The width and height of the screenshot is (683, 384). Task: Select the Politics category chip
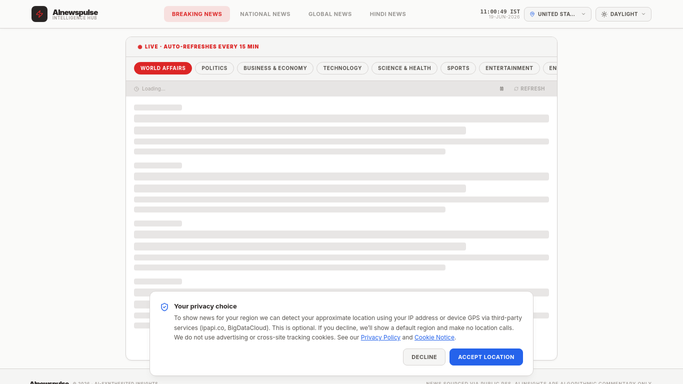(x=214, y=68)
